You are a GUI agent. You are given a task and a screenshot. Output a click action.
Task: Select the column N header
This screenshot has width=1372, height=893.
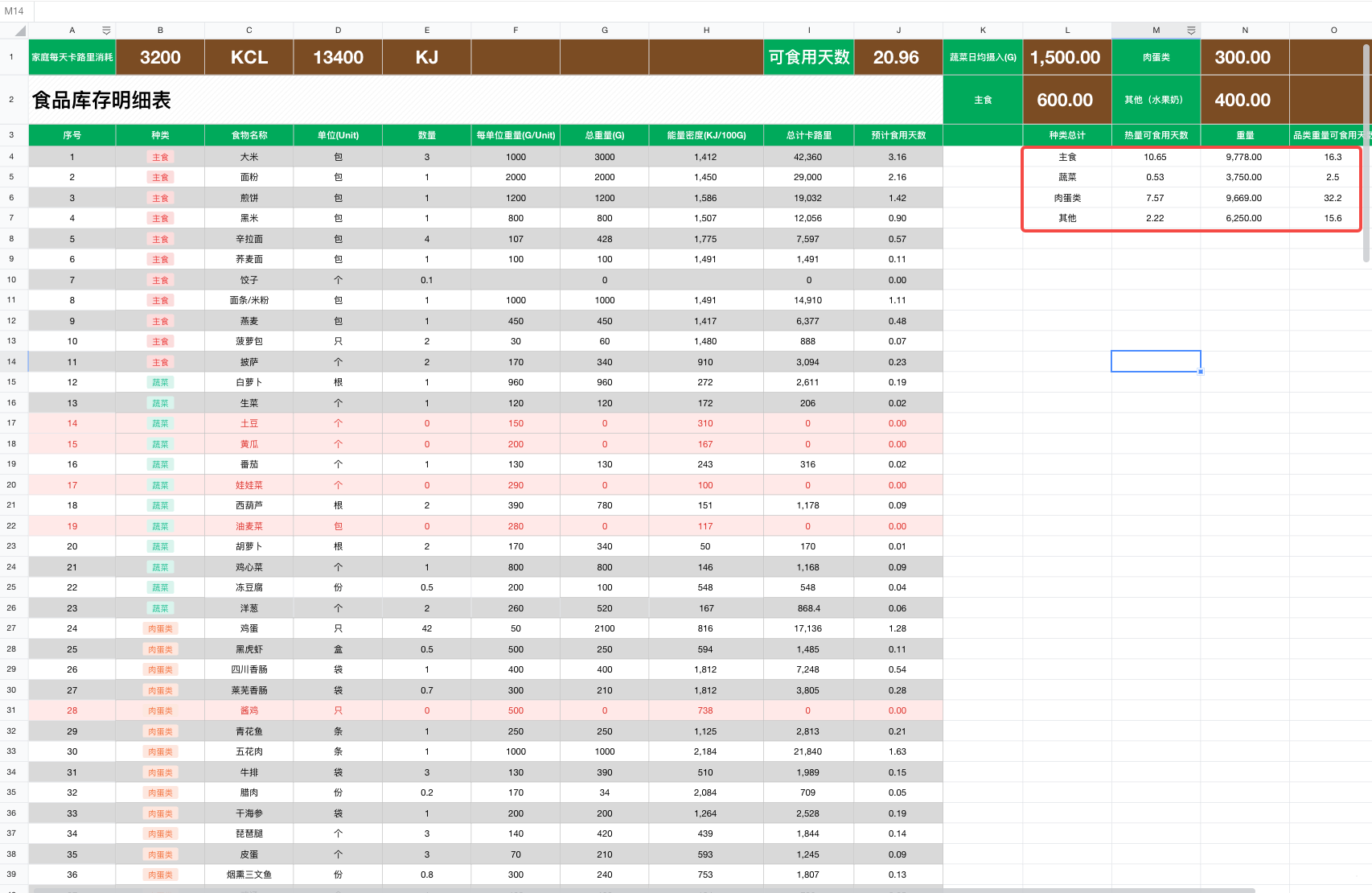pyautogui.click(x=1244, y=31)
